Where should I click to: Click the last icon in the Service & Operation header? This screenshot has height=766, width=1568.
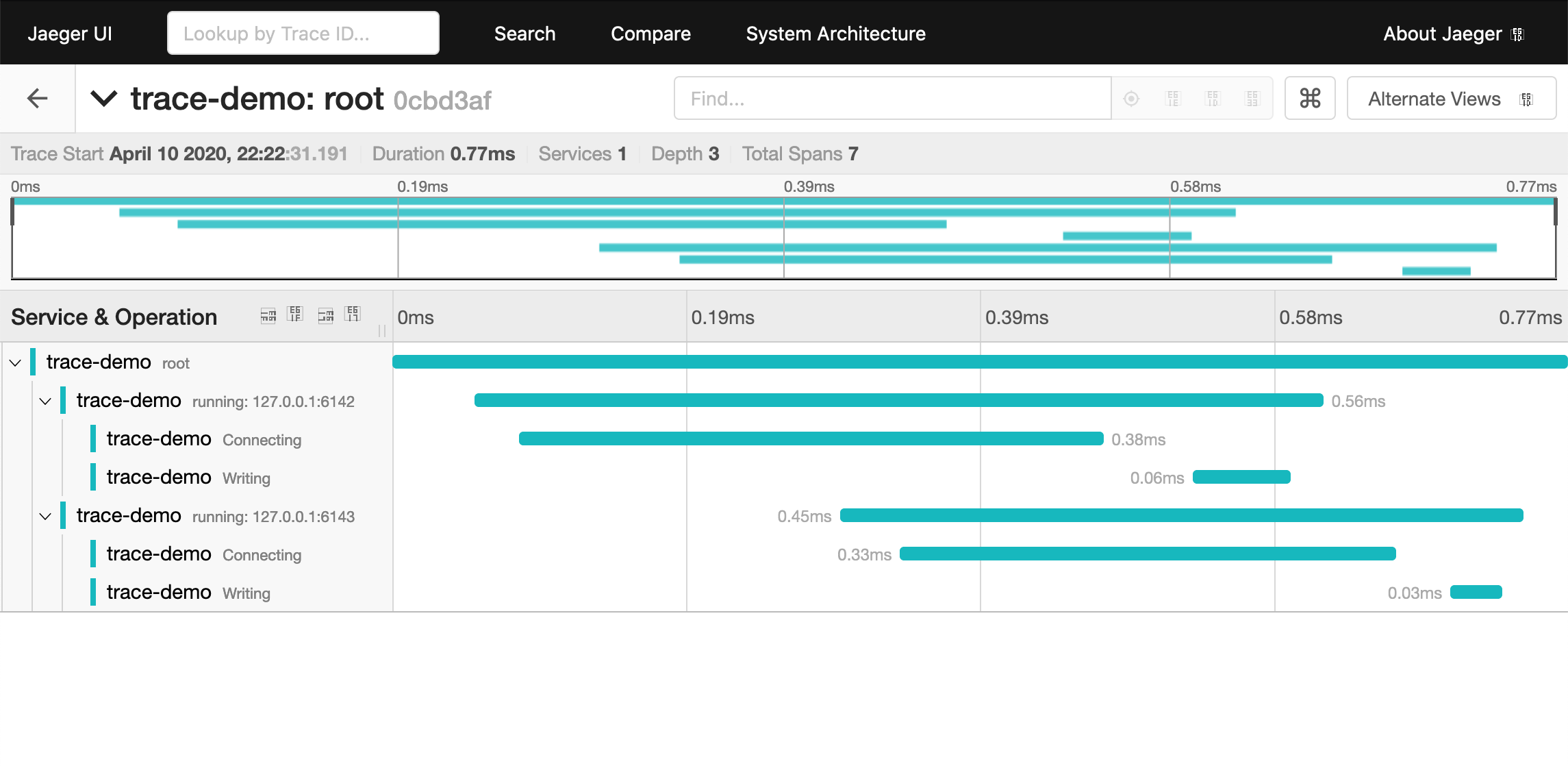tap(353, 314)
